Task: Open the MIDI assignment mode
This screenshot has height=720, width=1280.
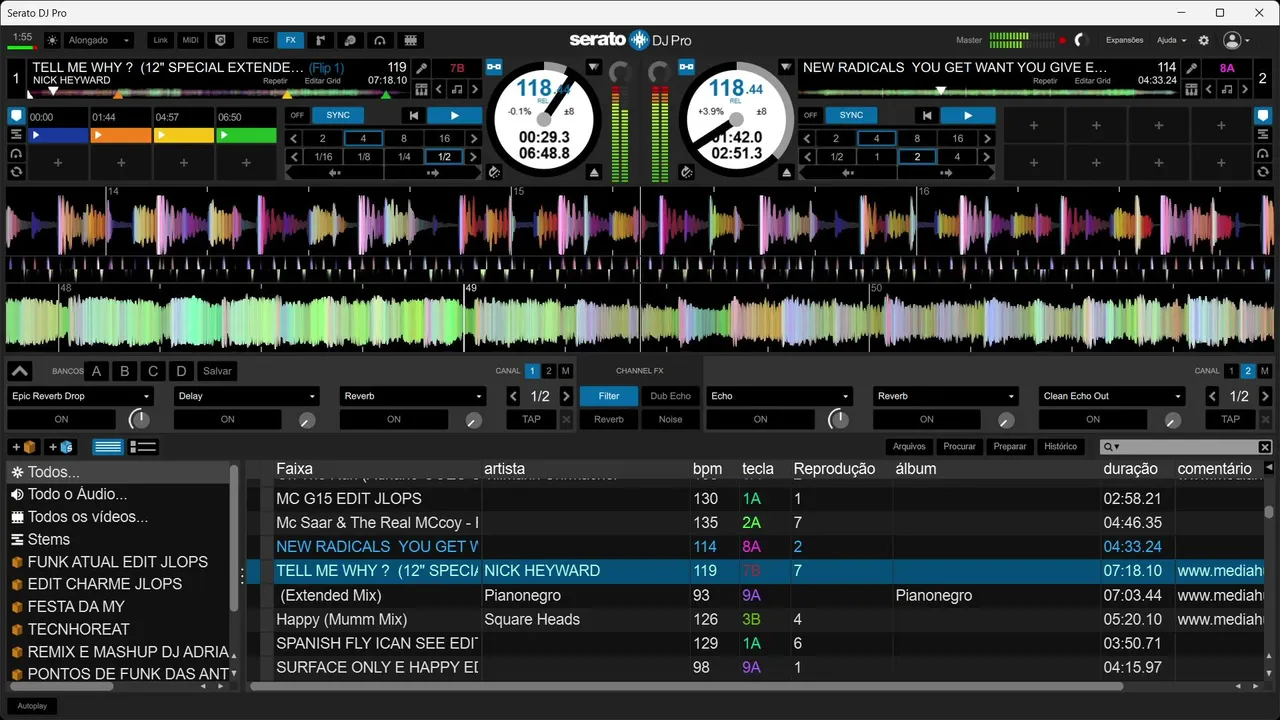Action: tap(190, 40)
